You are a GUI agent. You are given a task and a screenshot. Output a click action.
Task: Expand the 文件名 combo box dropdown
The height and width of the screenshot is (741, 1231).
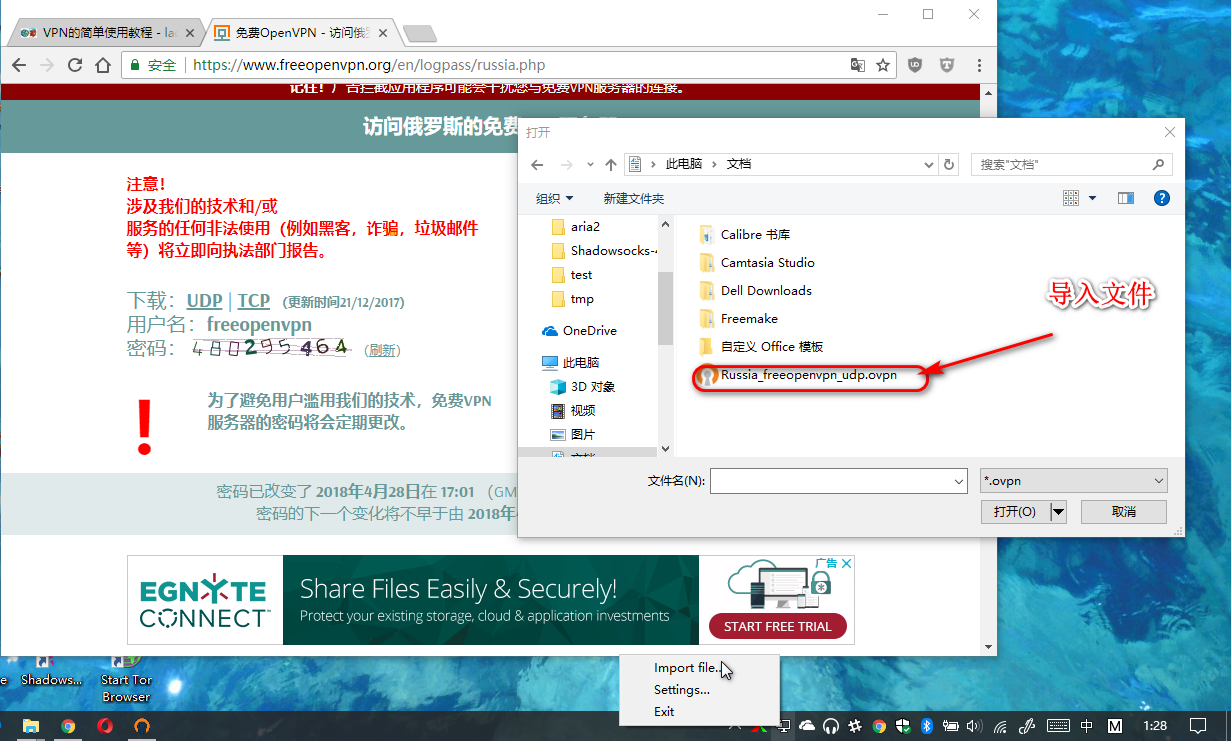point(958,481)
